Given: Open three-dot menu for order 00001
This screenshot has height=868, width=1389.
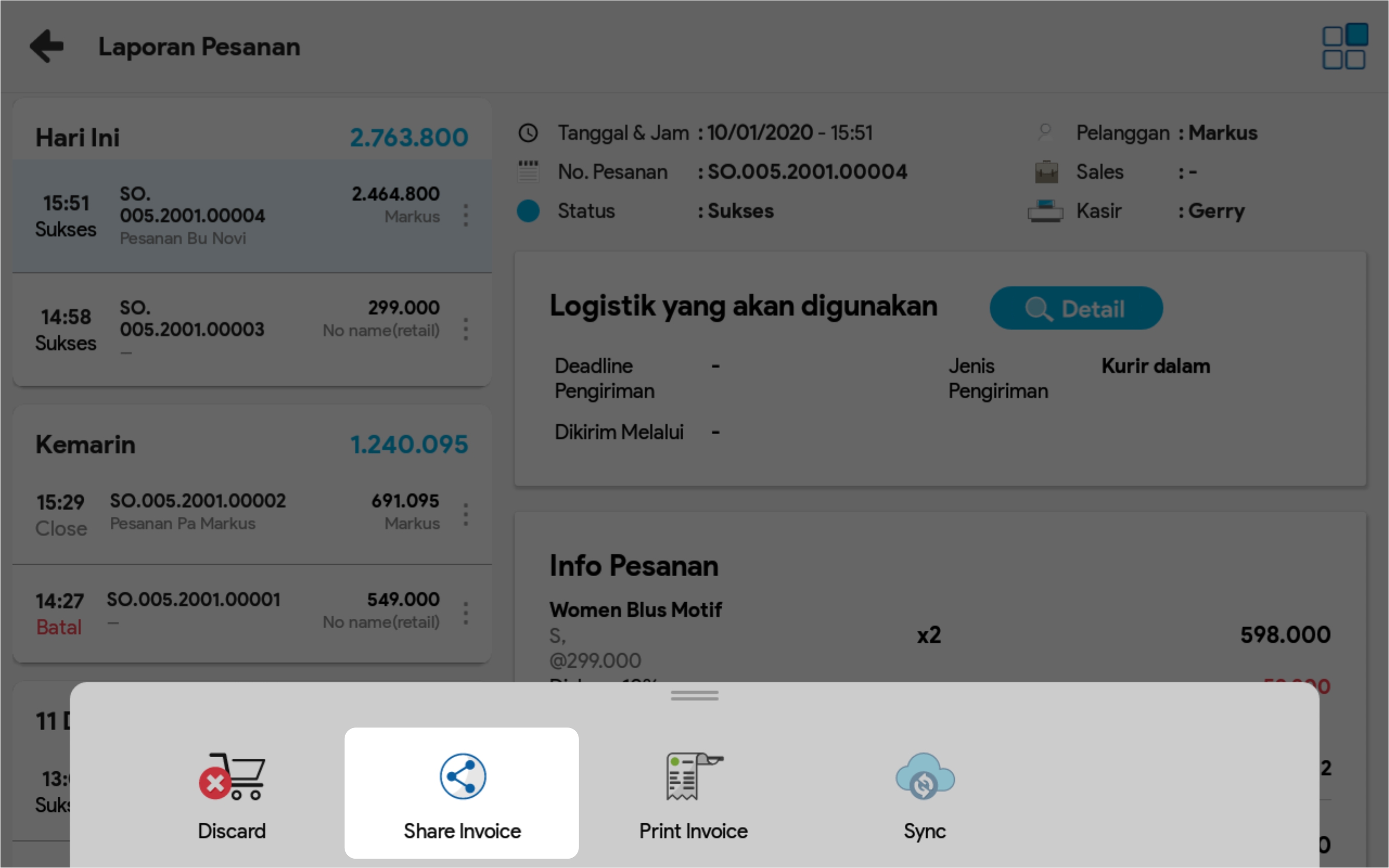Looking at the screenshot, I should pos(465,614).
